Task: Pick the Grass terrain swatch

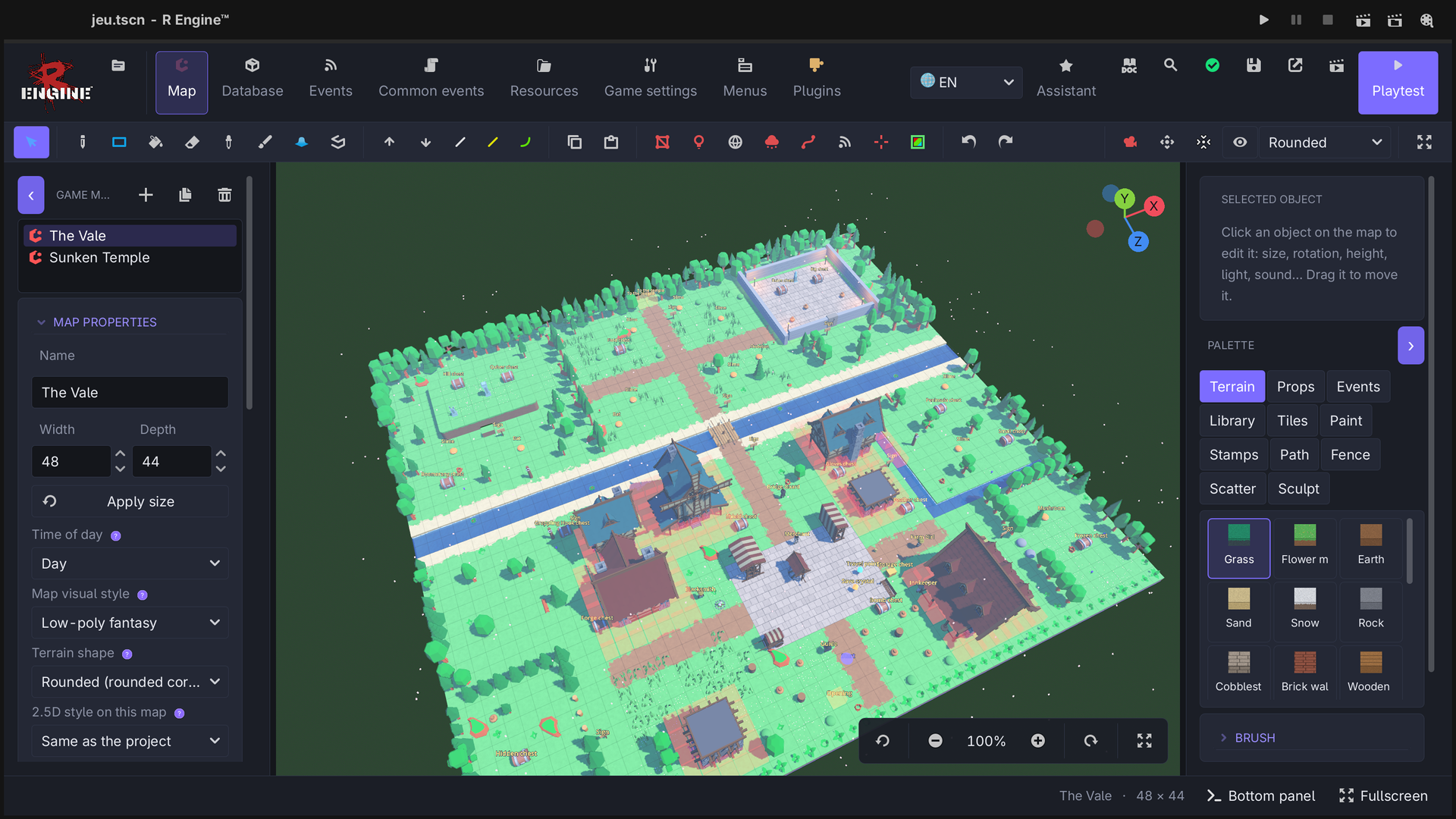Action: (x=1238, y=548)
